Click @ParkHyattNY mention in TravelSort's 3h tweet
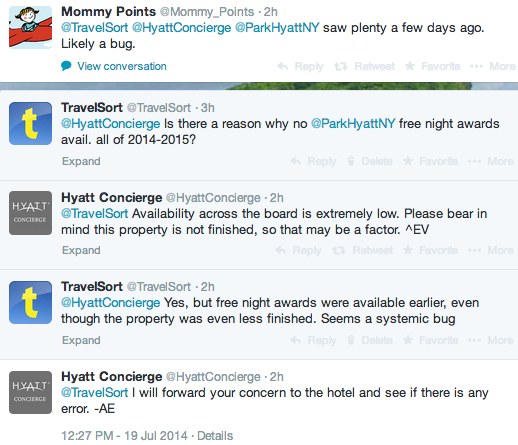Screen dimensions: 518x445 353,124
